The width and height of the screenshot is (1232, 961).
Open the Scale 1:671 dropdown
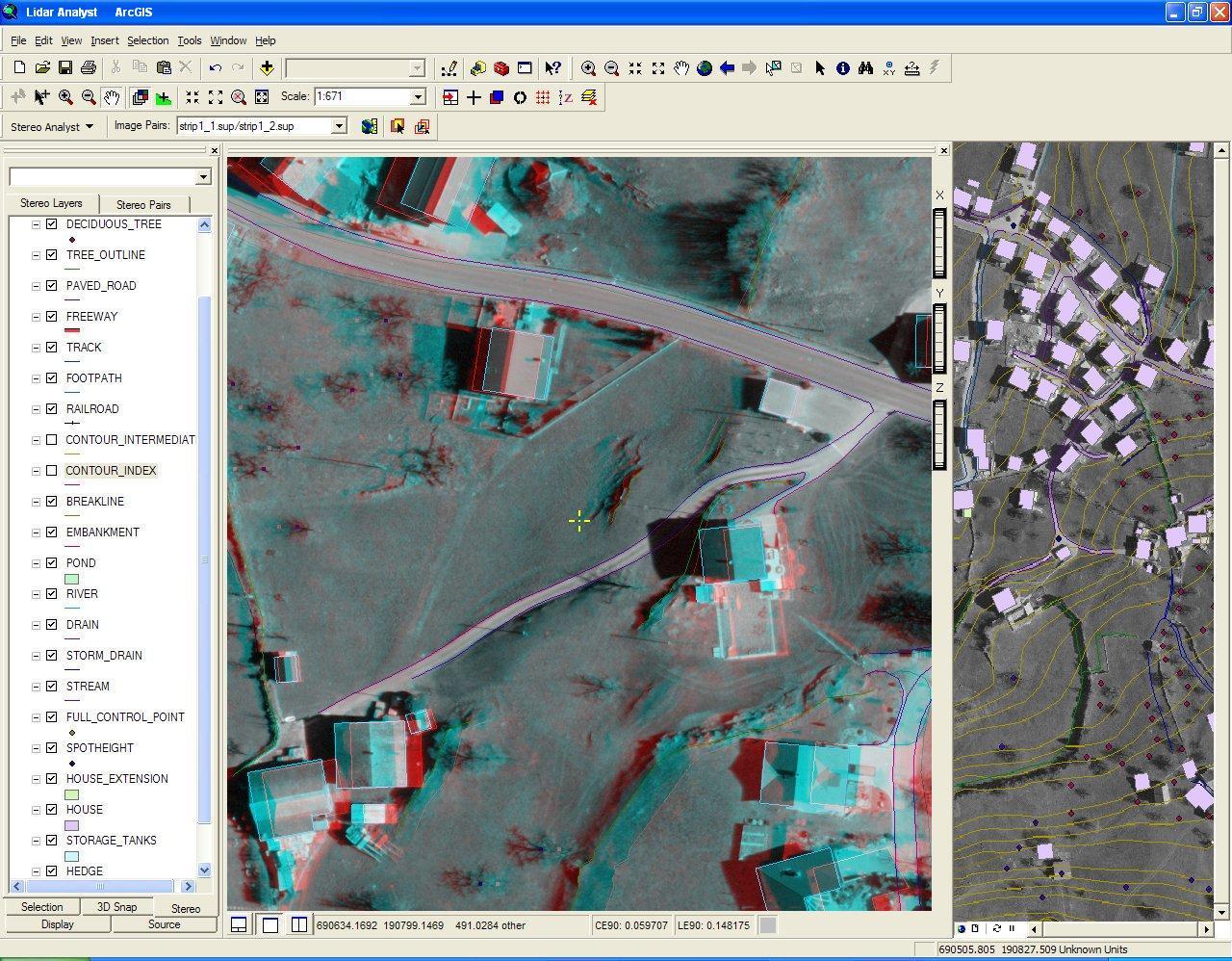[418, 96]
